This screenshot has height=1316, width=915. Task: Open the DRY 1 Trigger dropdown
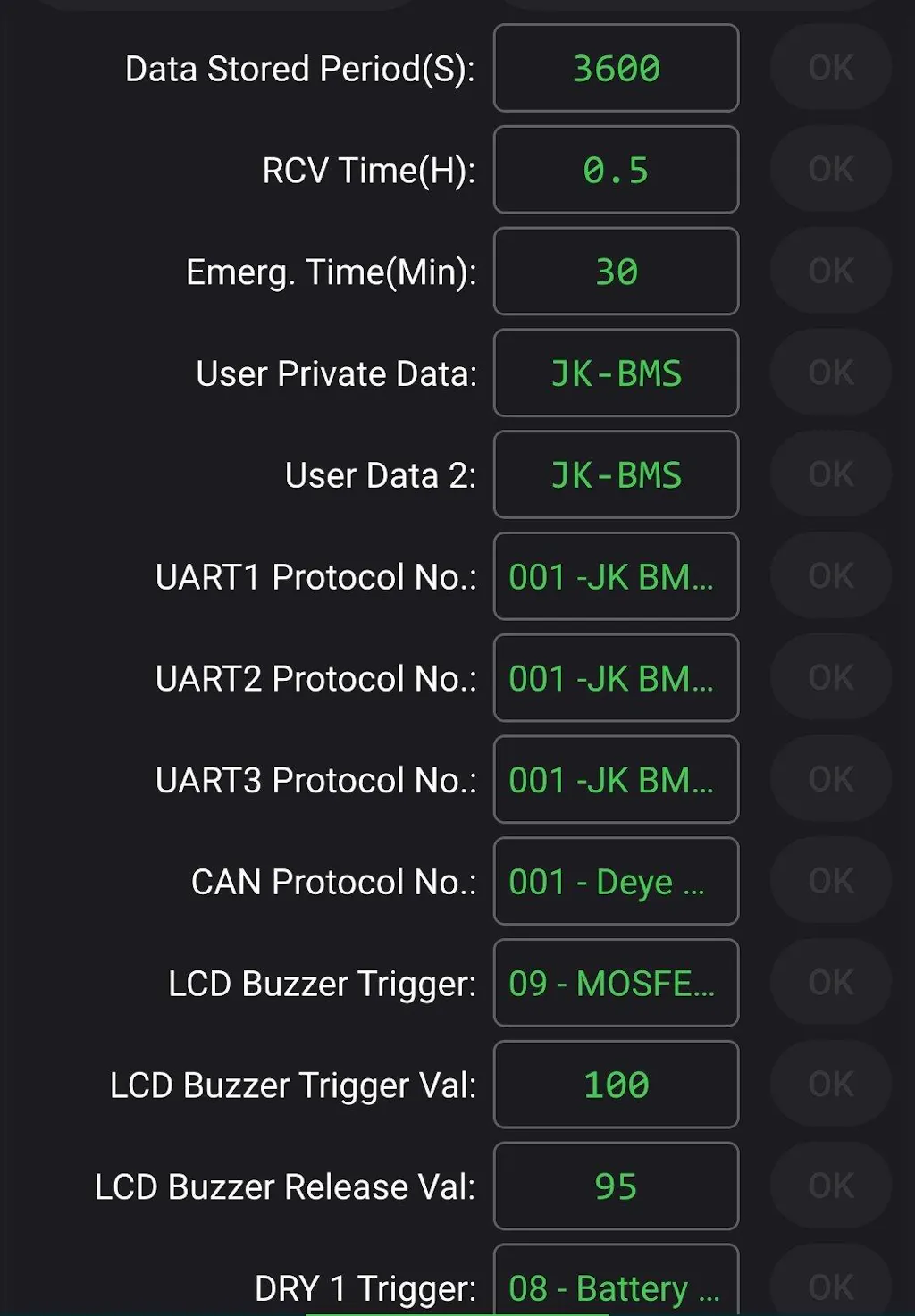pos(616,1287)
